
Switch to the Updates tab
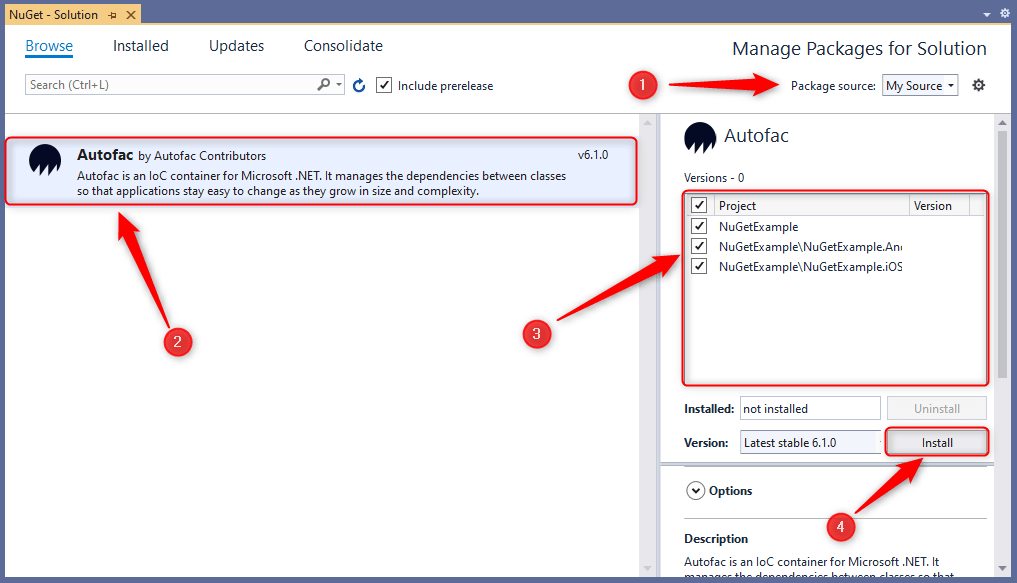tap(236, 46)
